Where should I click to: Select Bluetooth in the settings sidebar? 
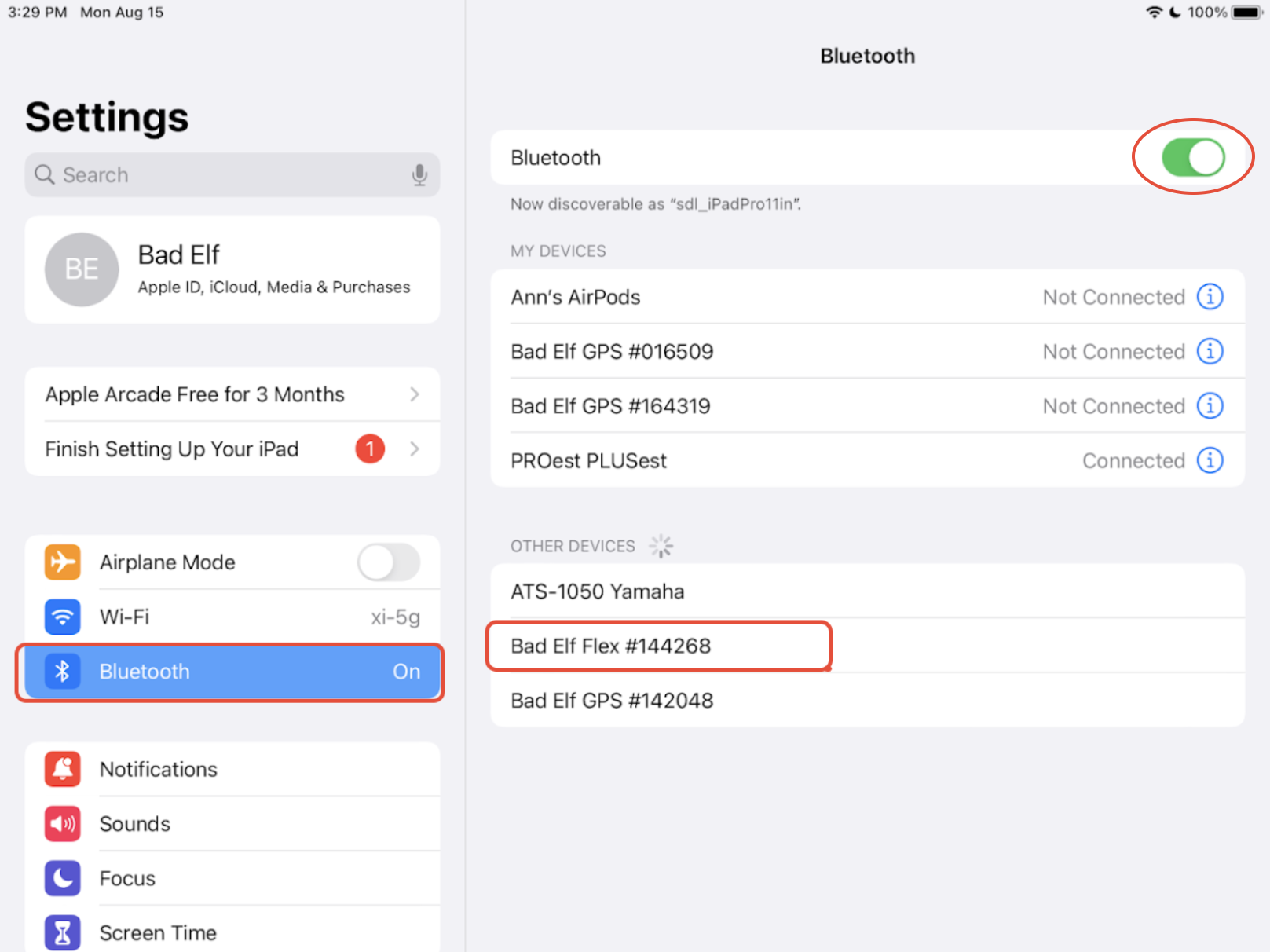pos(232,672)
